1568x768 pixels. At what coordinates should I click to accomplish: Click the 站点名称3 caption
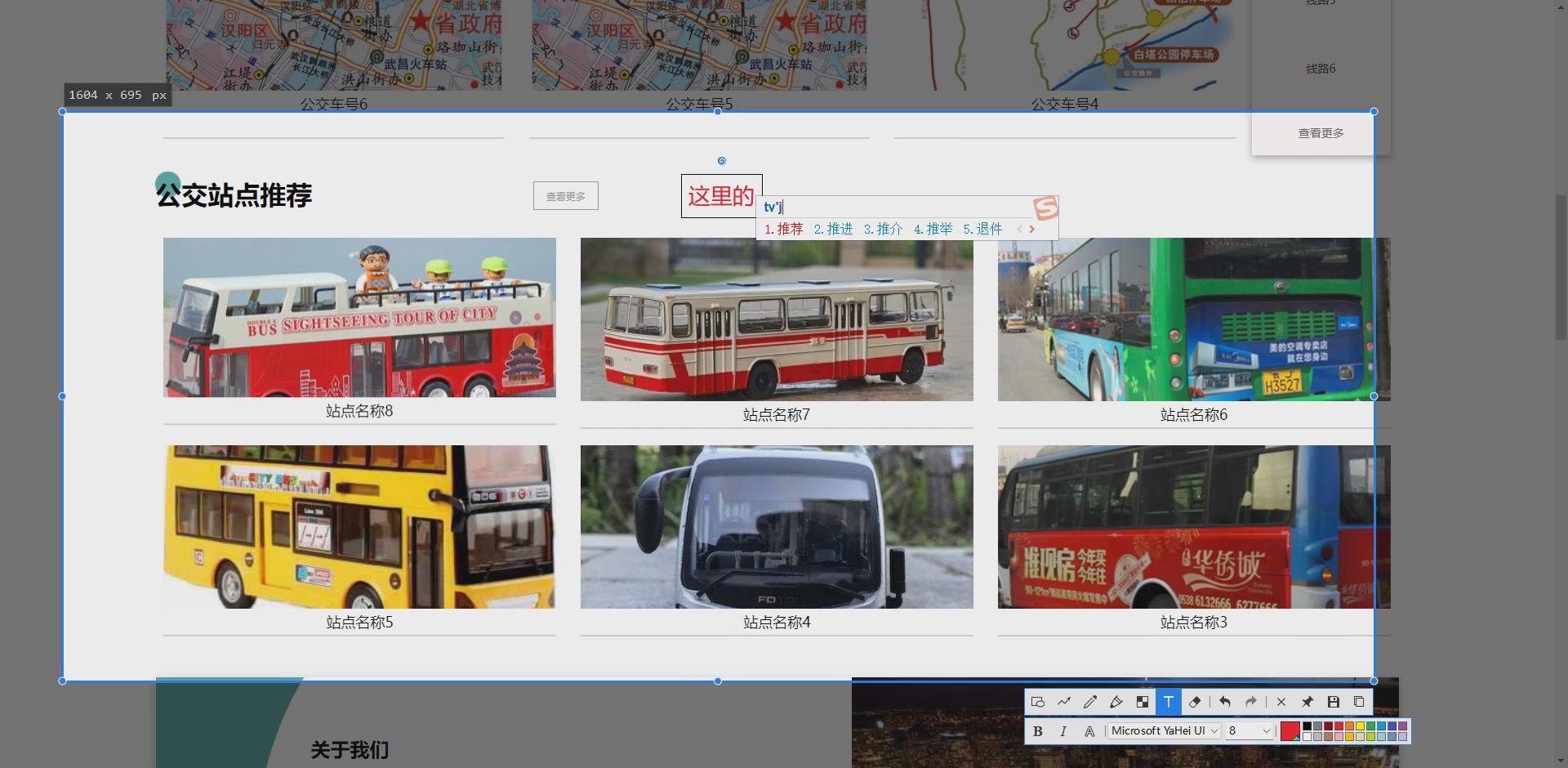point(1194,623)
